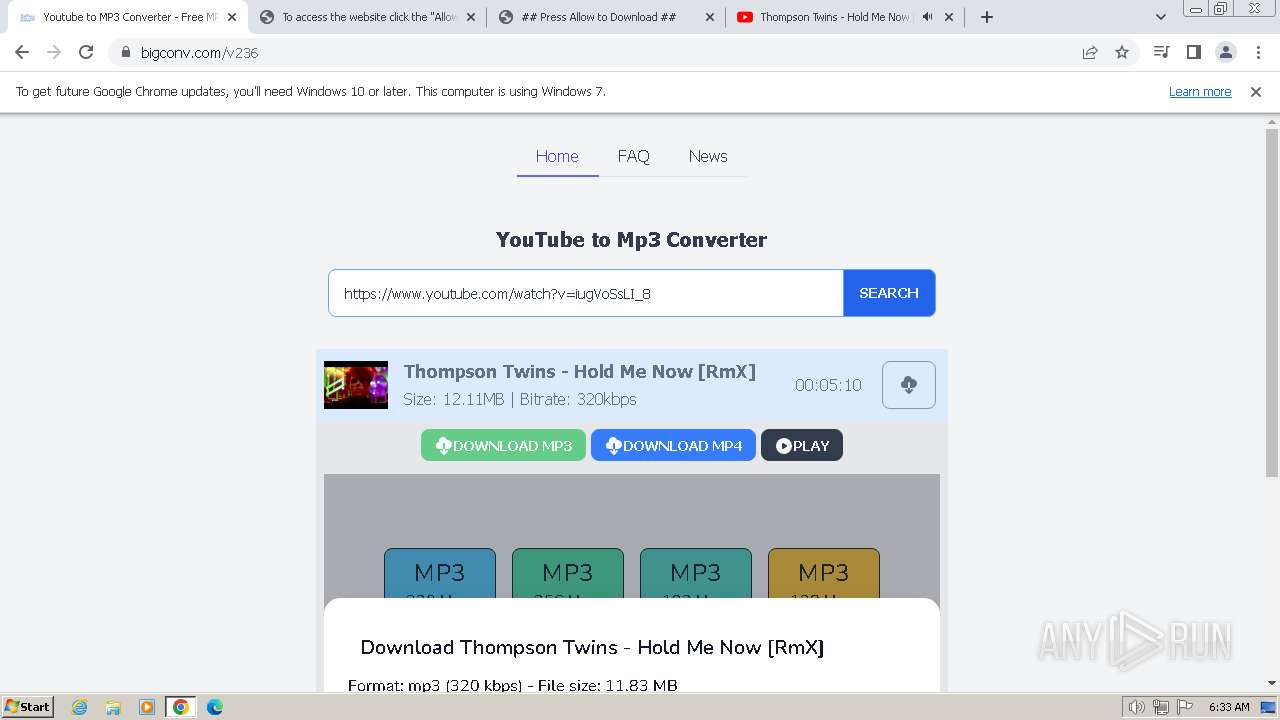Select Chrome taskbar icon

181,707
